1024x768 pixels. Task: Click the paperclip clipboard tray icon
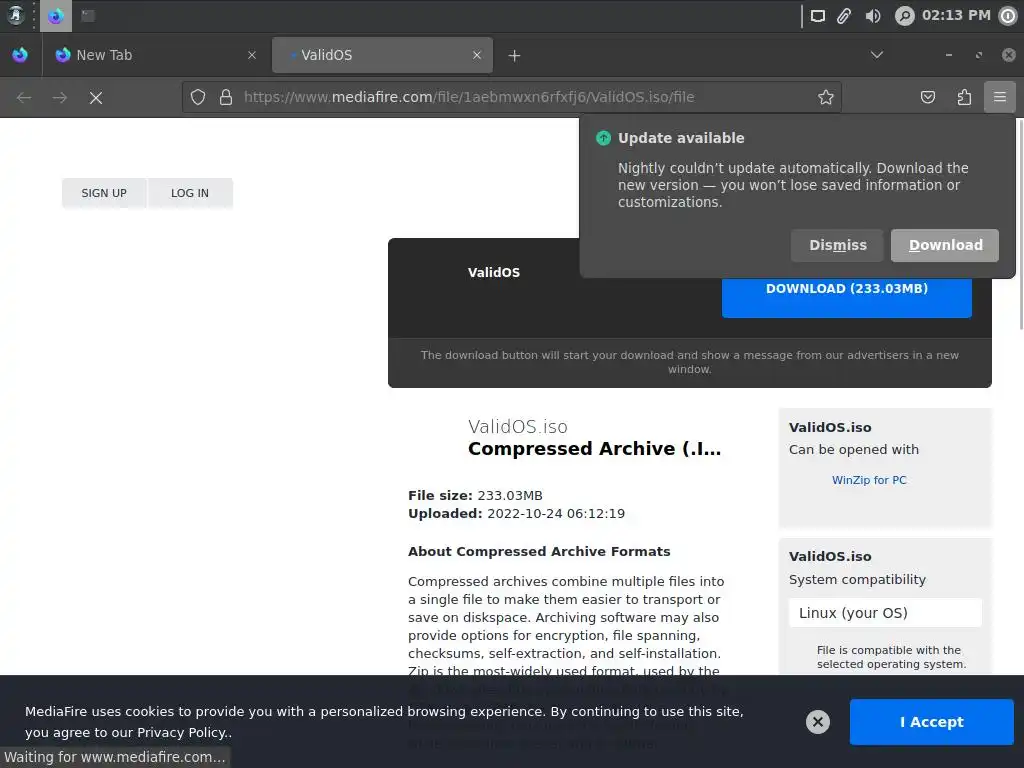(844, 16)
